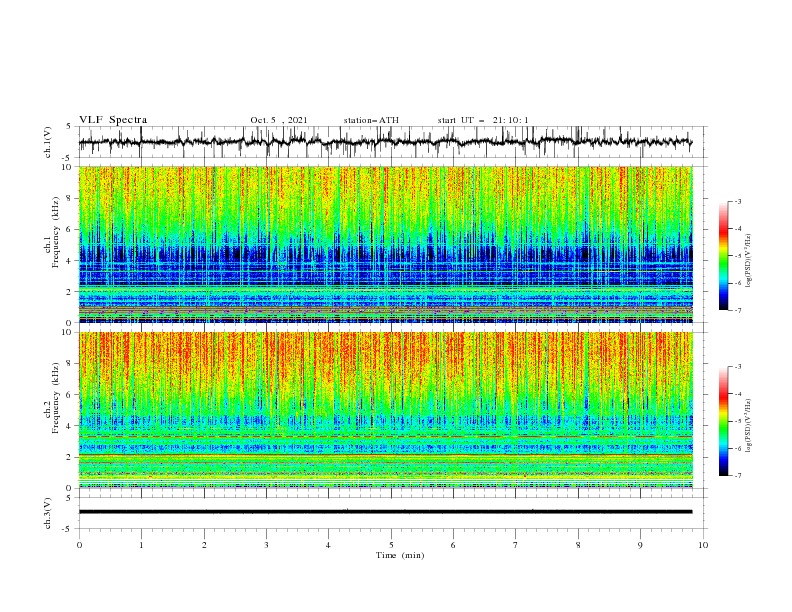
Task: Click the 'station=ATH' header label
Action: pos(371,120)
